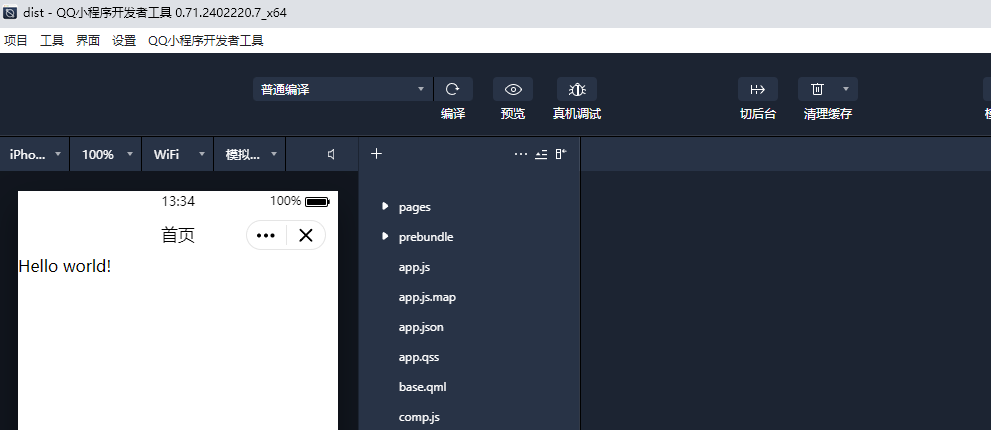Click the simulator capsule close X button
Screen dimensions: 991x430
click(306, 235)
